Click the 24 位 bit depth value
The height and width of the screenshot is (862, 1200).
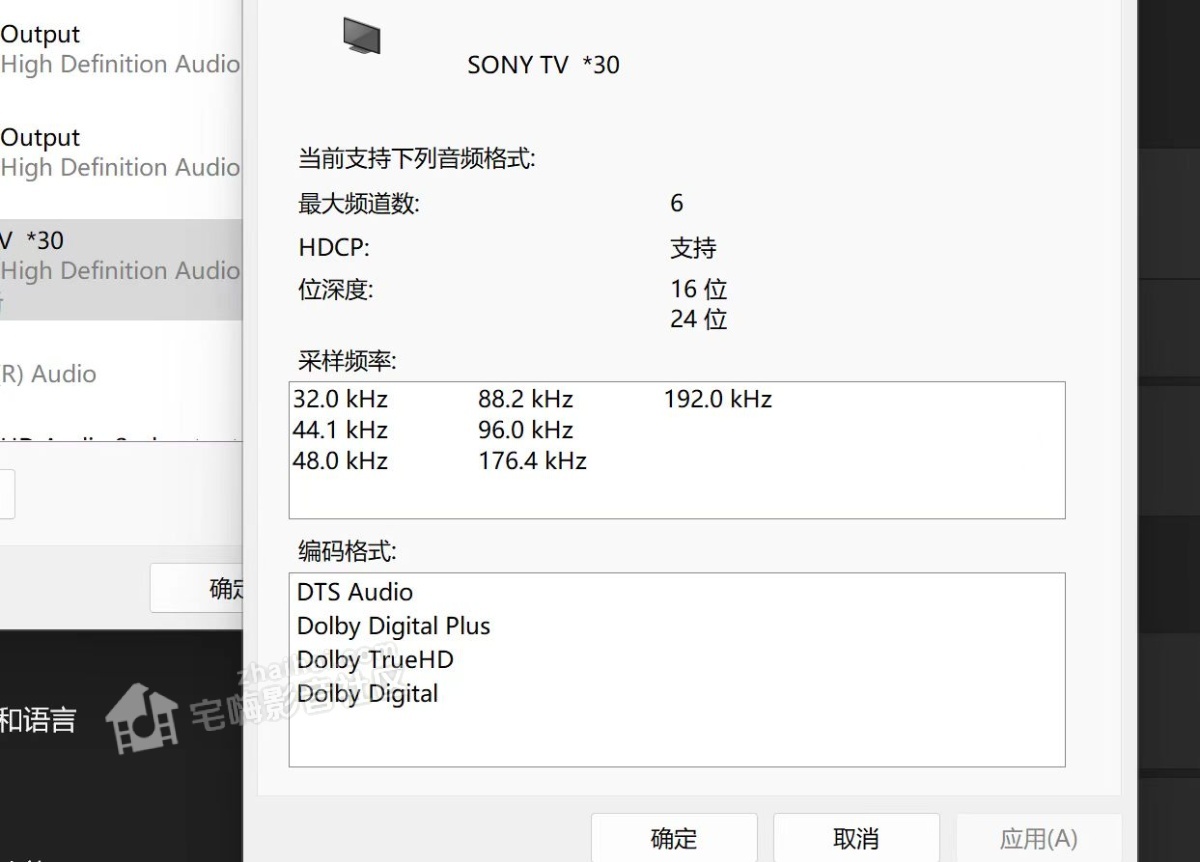click(x=698, y=320)
